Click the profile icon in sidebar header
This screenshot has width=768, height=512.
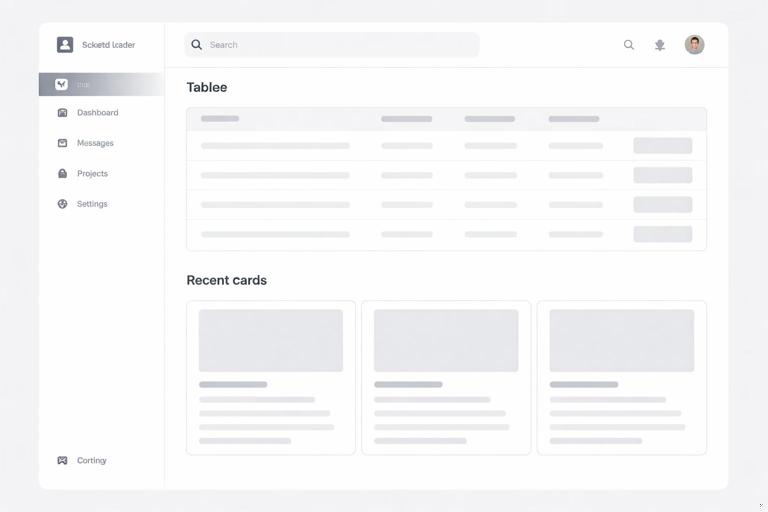click(x=65, y=45)
